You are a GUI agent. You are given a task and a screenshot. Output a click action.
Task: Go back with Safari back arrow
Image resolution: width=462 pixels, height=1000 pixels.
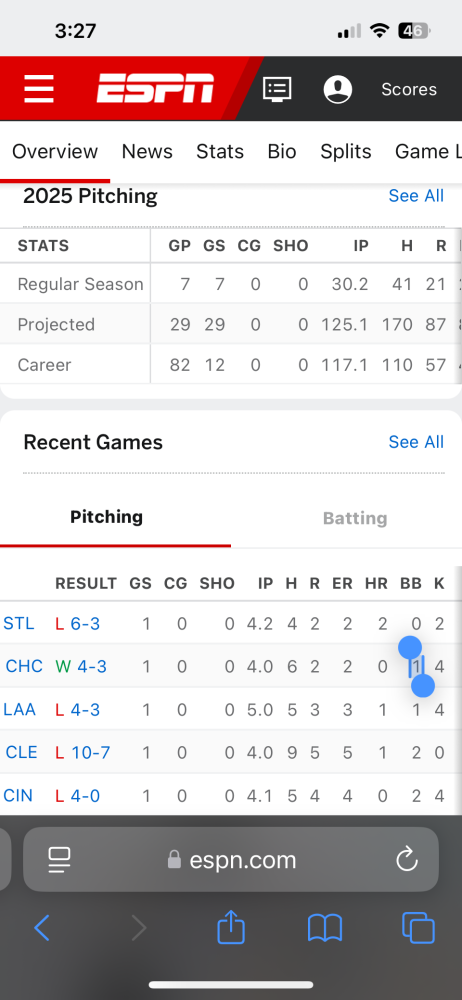coord(41,928)
